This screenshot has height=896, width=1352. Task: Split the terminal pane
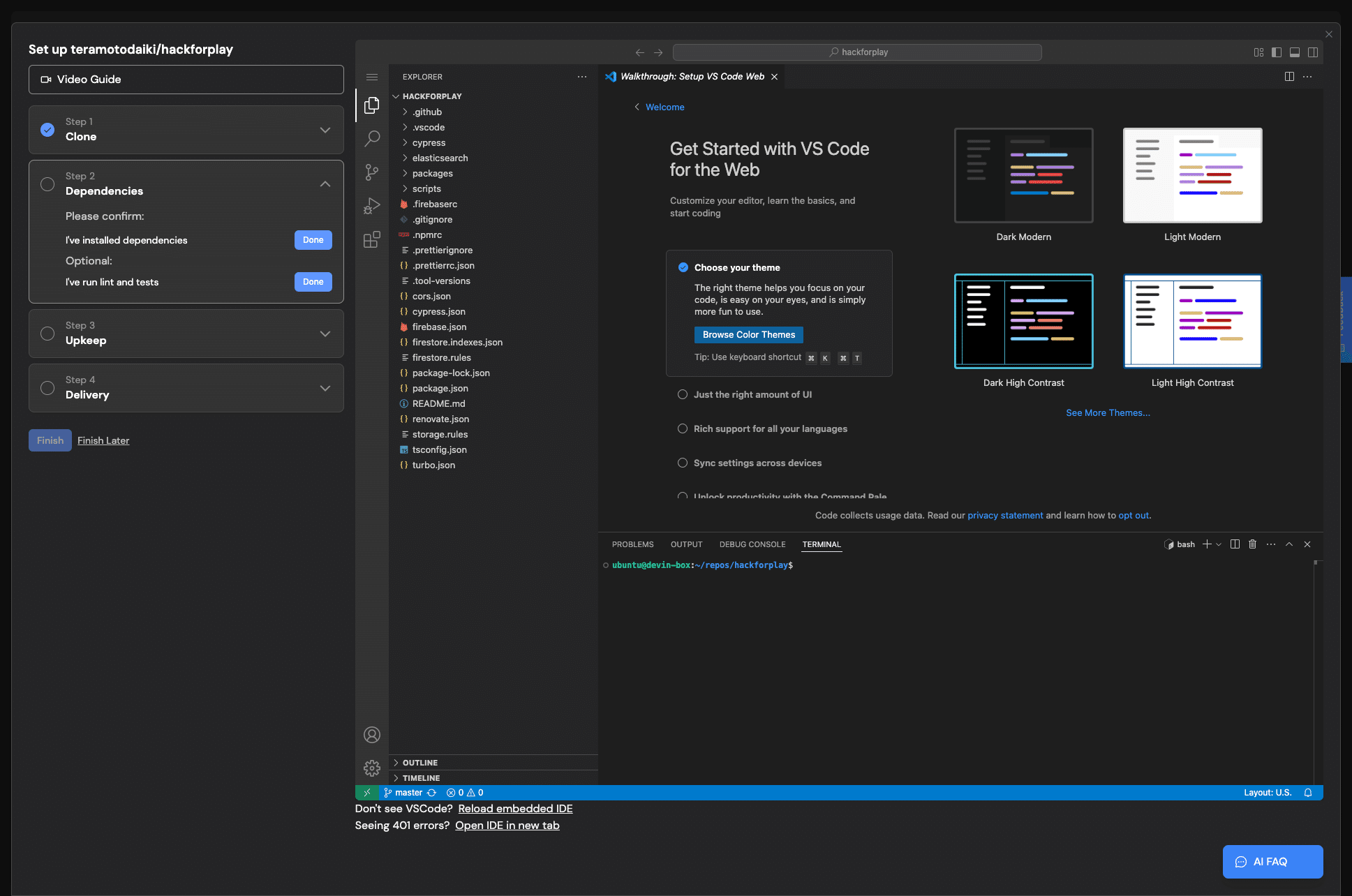click(x=1235, y=544)
